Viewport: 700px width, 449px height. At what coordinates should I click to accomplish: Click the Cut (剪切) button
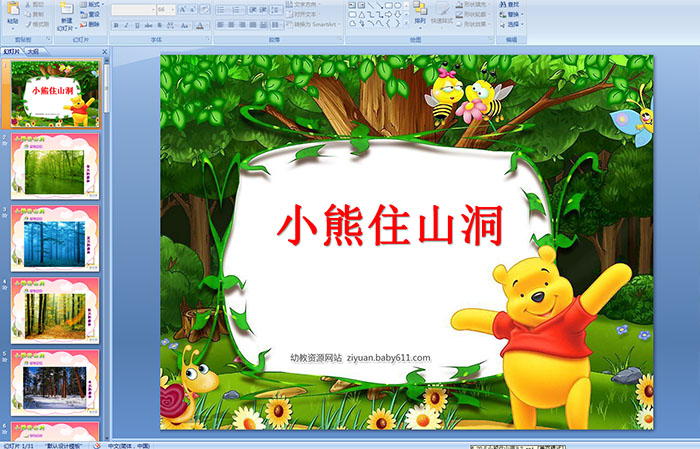pos(35,4)
